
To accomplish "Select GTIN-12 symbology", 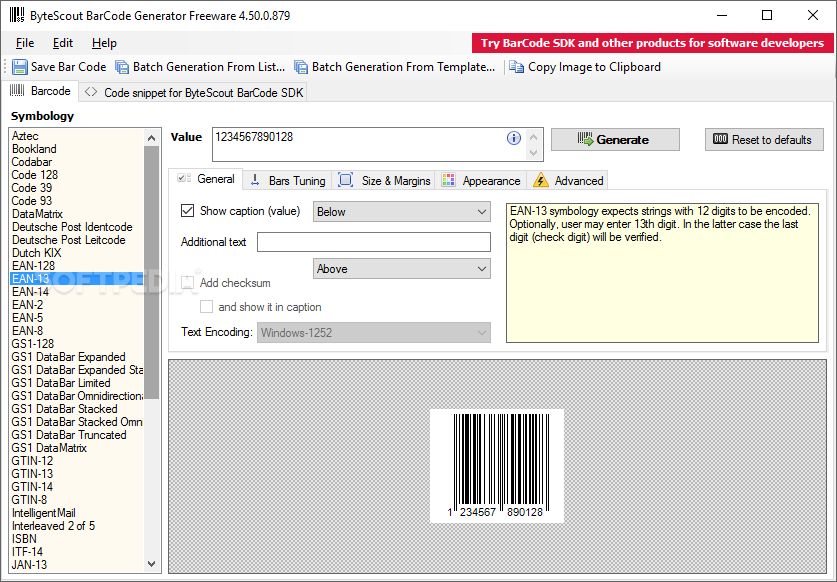I will tap(33, 460).
